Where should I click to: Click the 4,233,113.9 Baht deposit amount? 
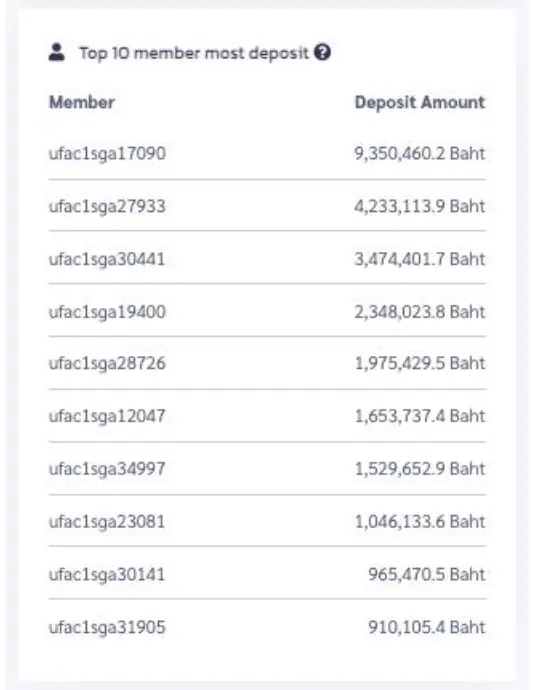[x=420, y=206]
